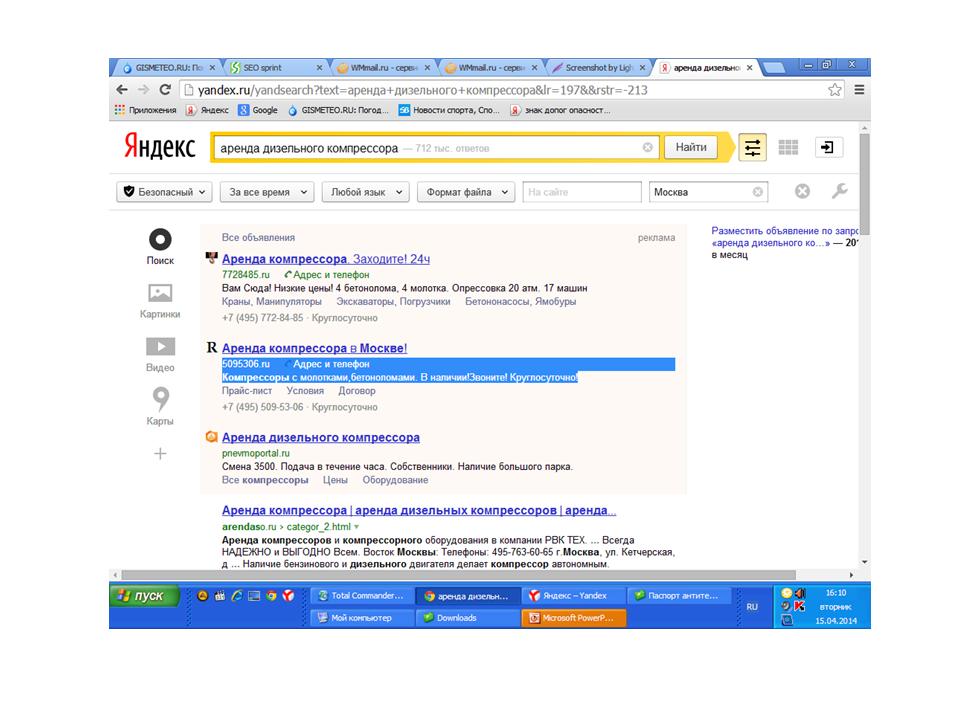This screenshot has width=960, height=720.
Task: Open the Chrome hamburger menu
Action: [859, 90]
